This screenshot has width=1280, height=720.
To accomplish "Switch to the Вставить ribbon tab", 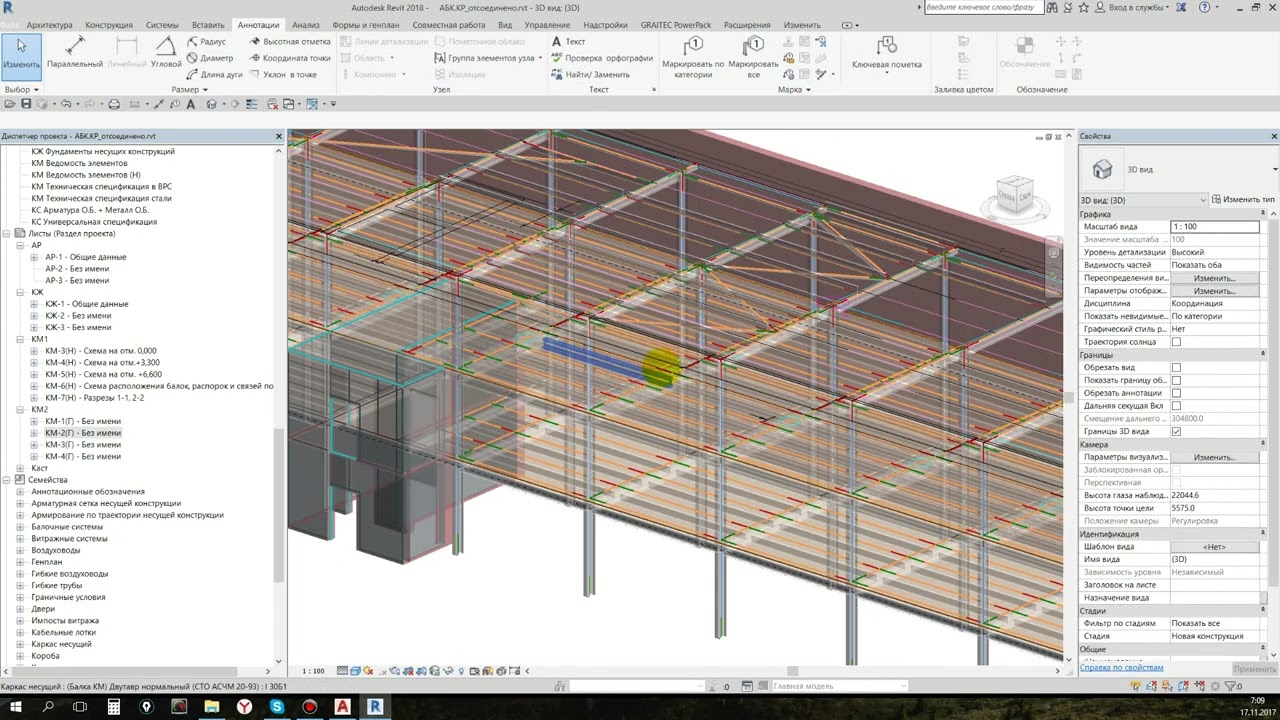I will [208, 25].
